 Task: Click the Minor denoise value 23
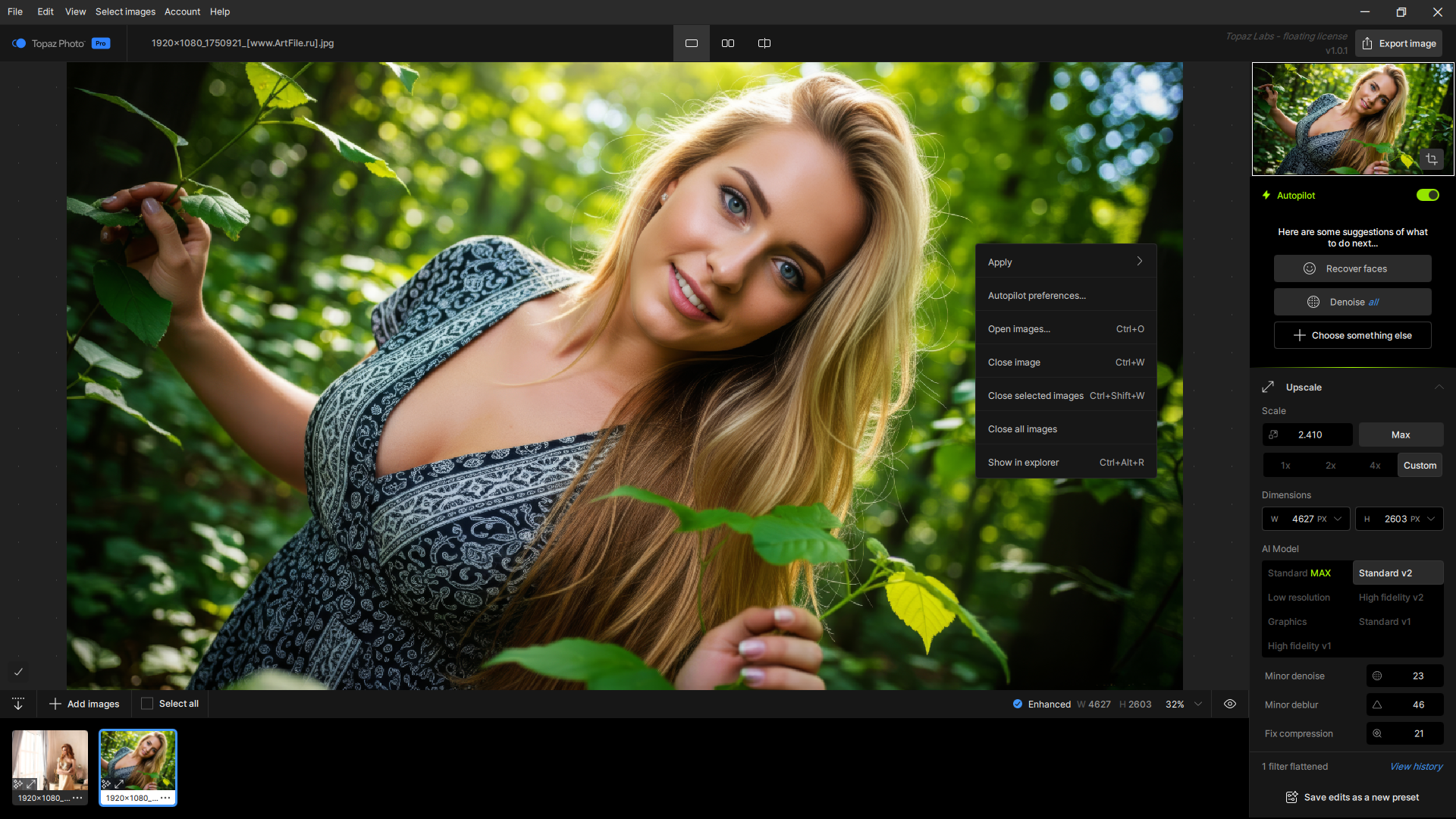tap(1417, 676)
